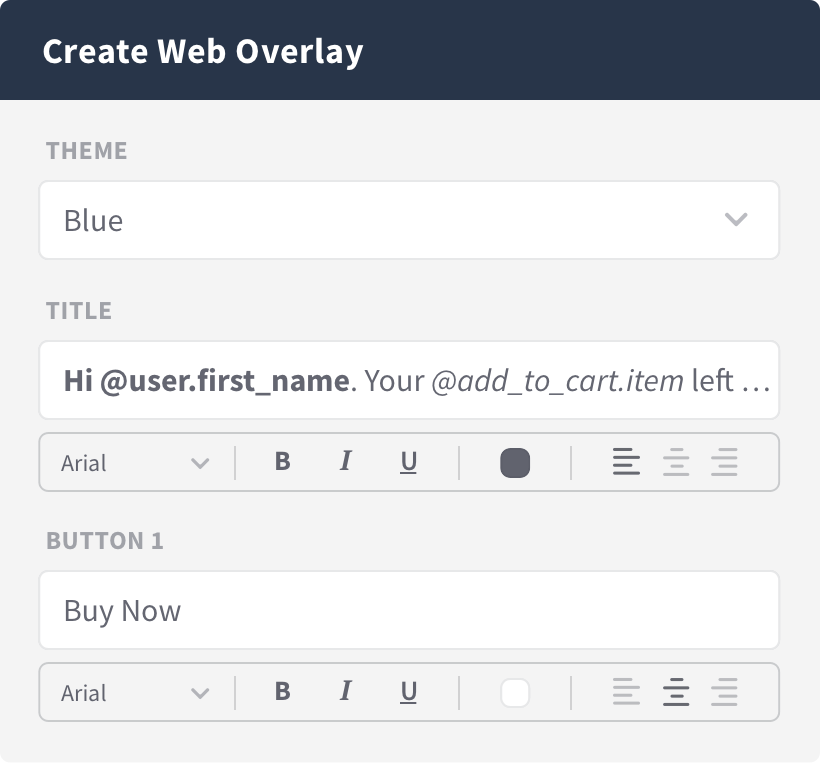This screenshot has width=820, height=764.
Task: Toggle underline in Button 1 toolbar
Action: click(x=408, y=692)
